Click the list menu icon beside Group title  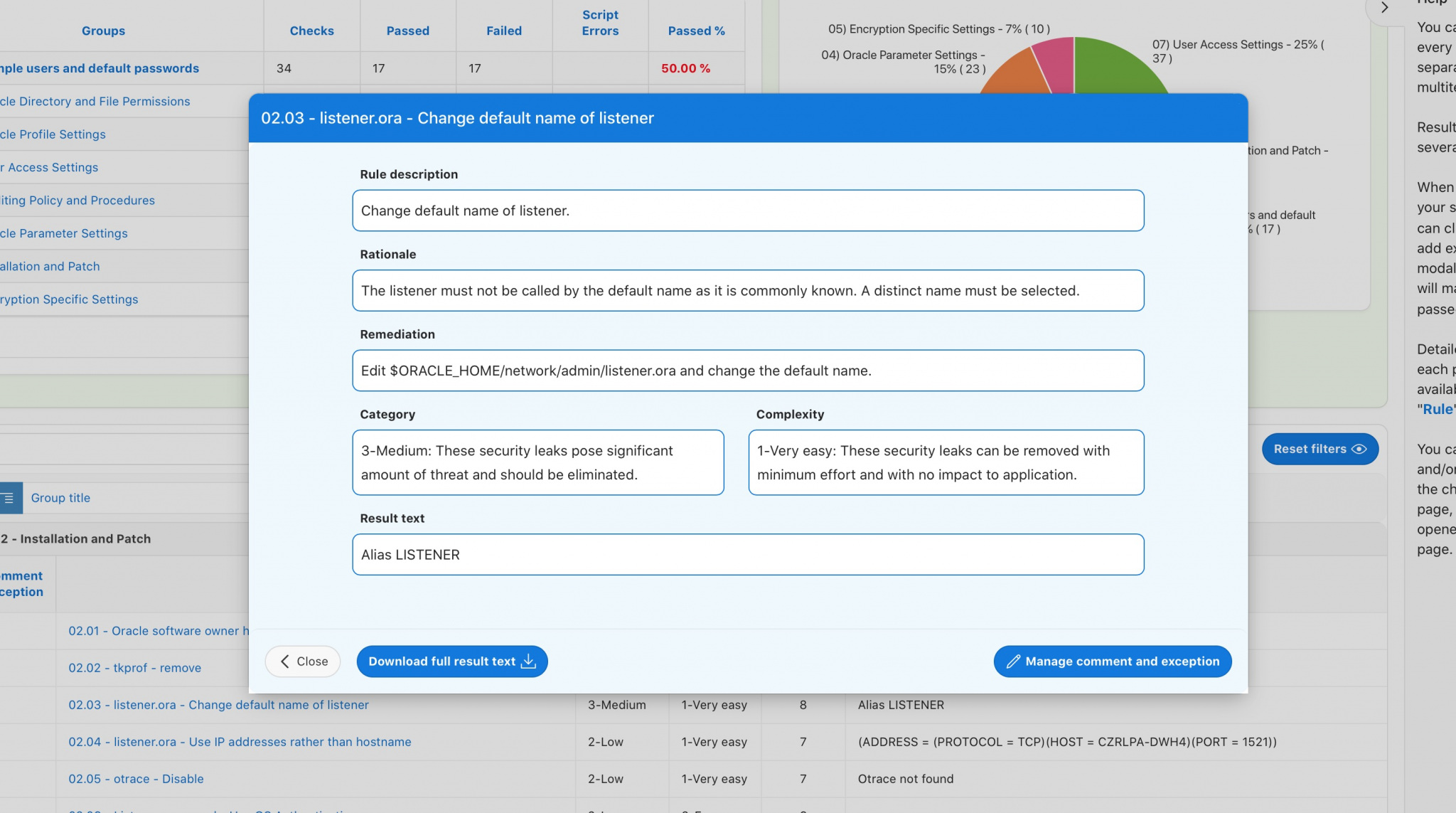(9, 498)
